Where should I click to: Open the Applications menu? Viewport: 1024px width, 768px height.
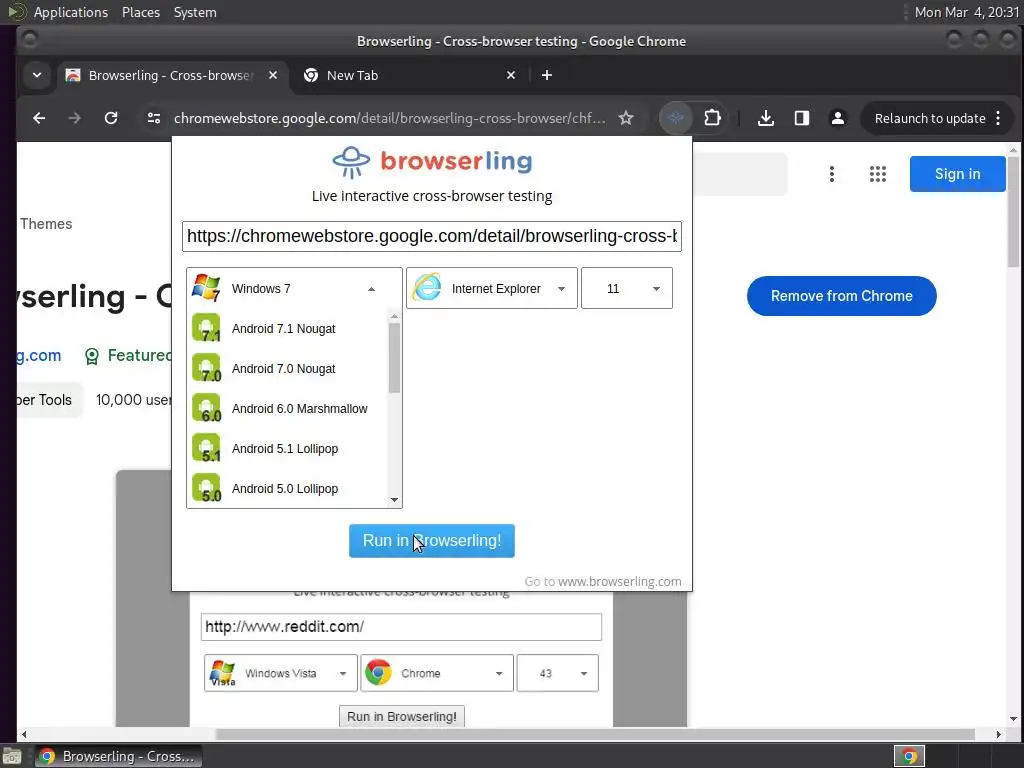coord(71,12)
